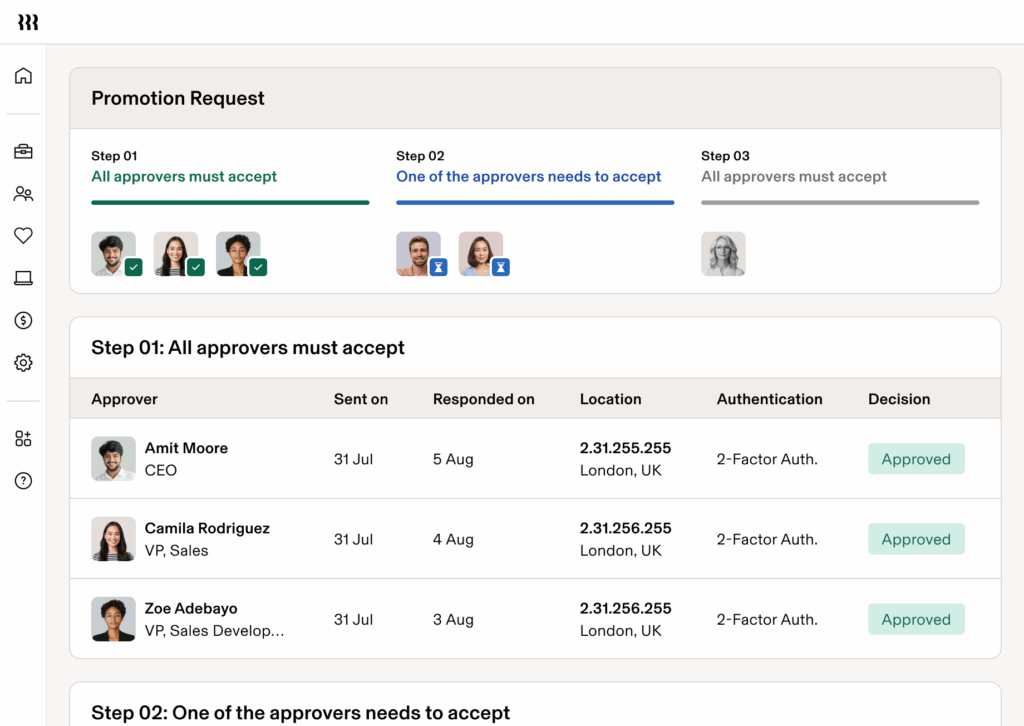
Task: Click the Rippling logo in top-left
Action: pos(28,22)
